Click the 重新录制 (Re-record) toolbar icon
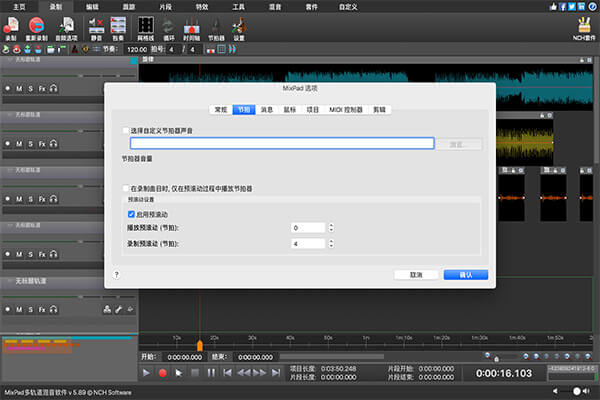 [38, 25]
